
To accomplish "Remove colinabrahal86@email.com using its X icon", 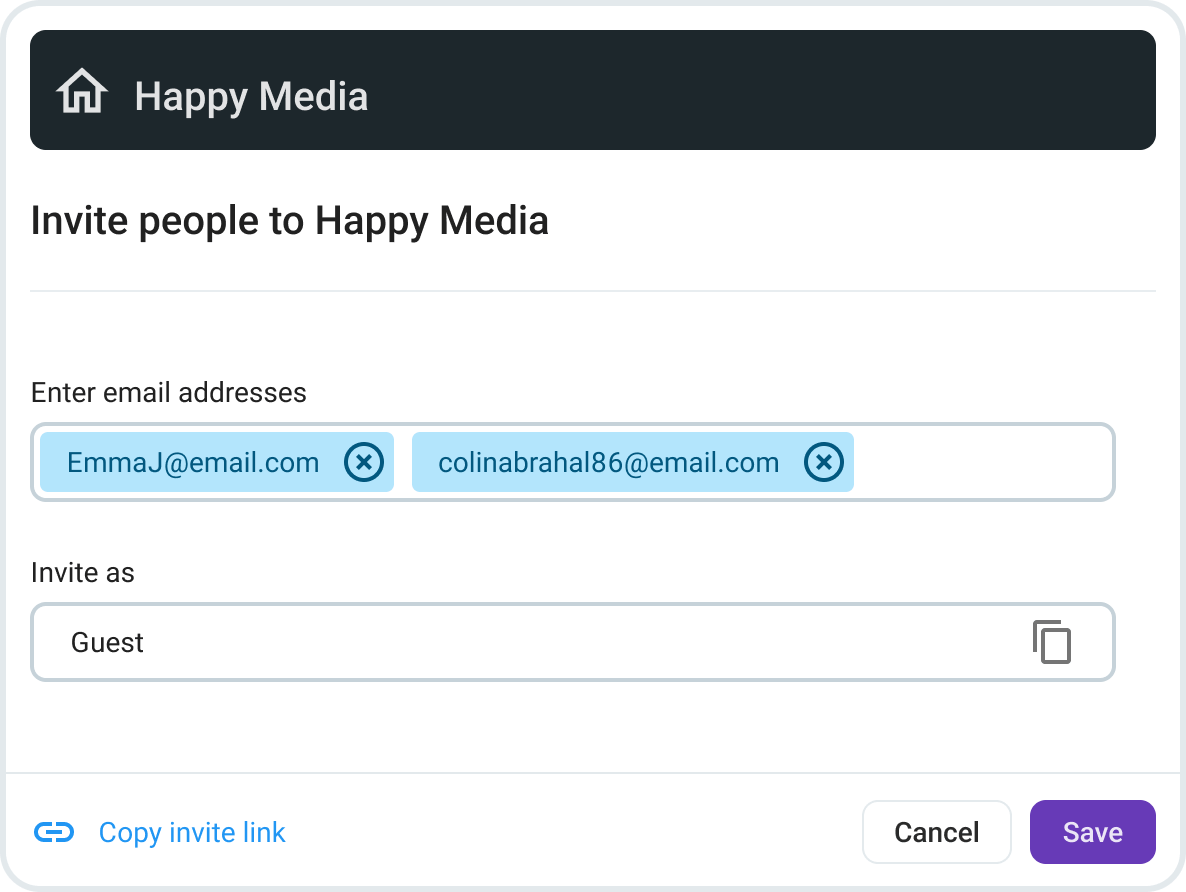I will click(x=824, y=462).
